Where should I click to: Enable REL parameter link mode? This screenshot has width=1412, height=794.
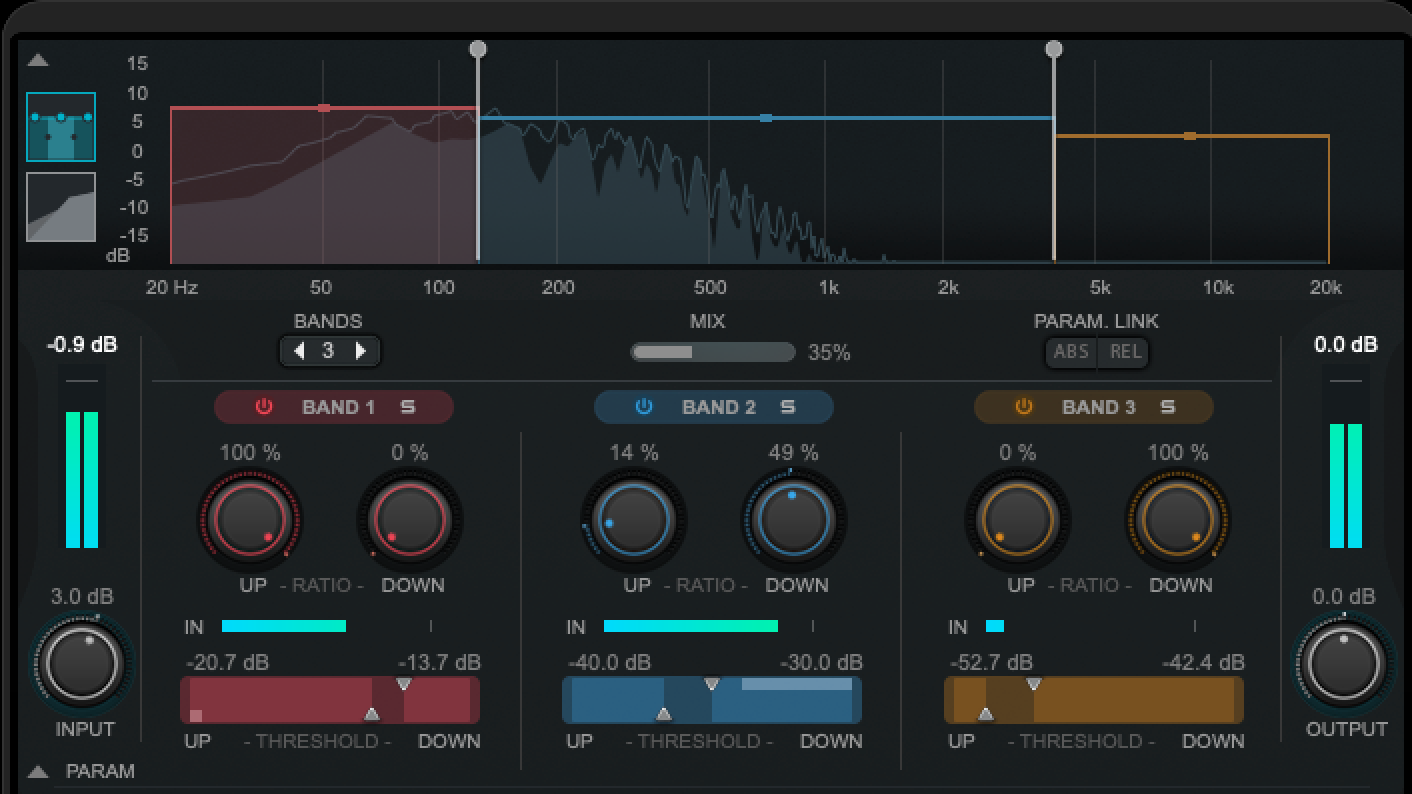coord(1125,352)
